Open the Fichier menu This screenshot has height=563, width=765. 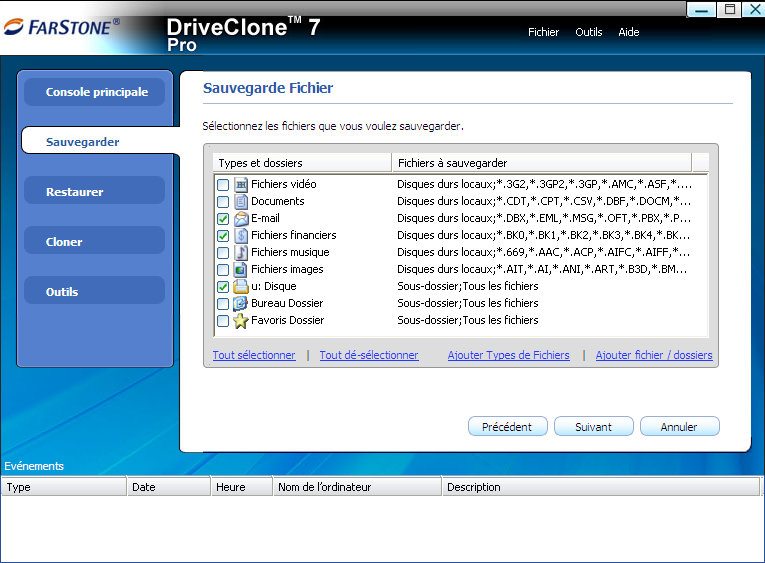543,32
